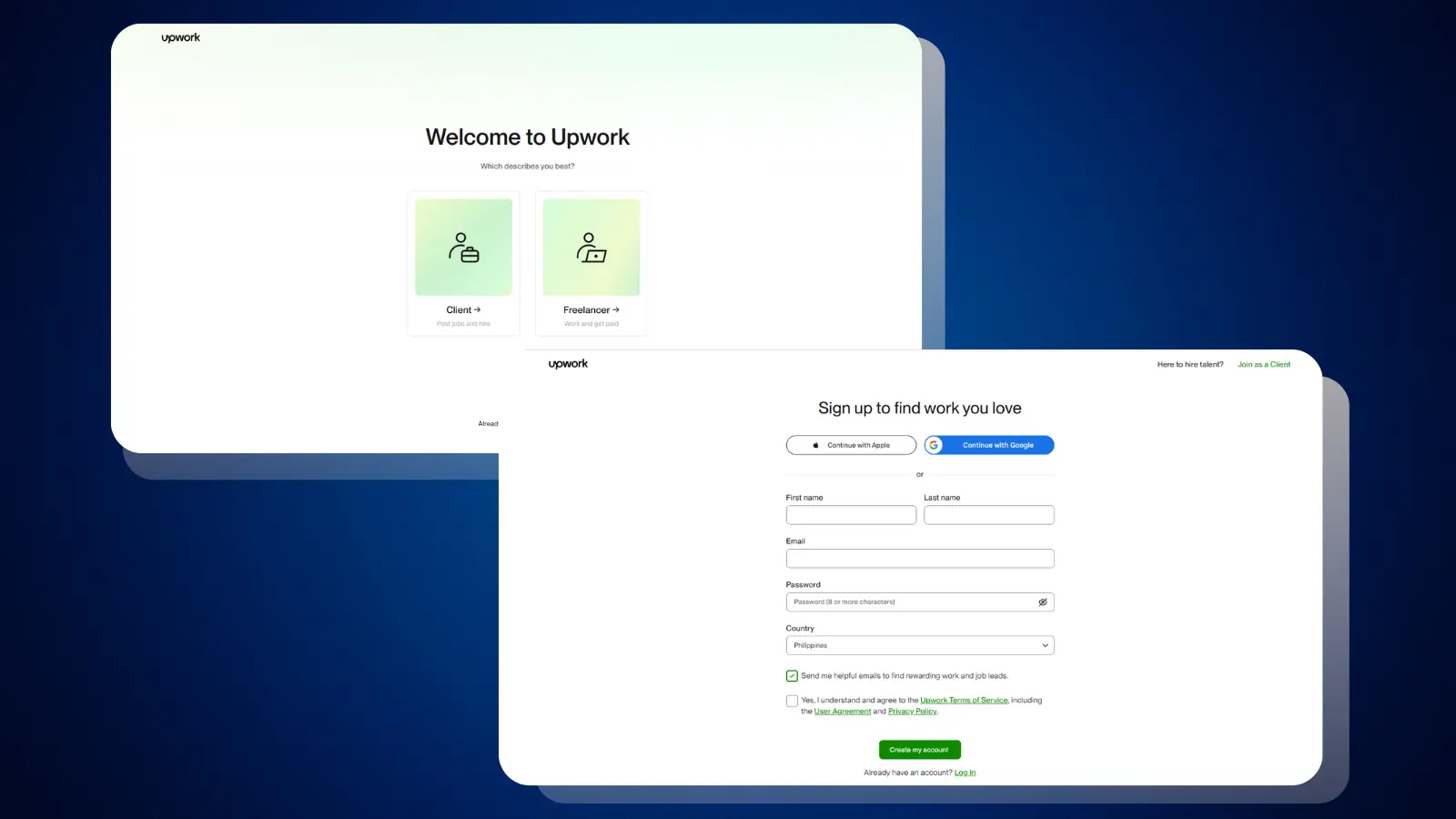This screenshot has height=819, width=1456.
Task: Open the Privacy Policy link
Action: 912,712
